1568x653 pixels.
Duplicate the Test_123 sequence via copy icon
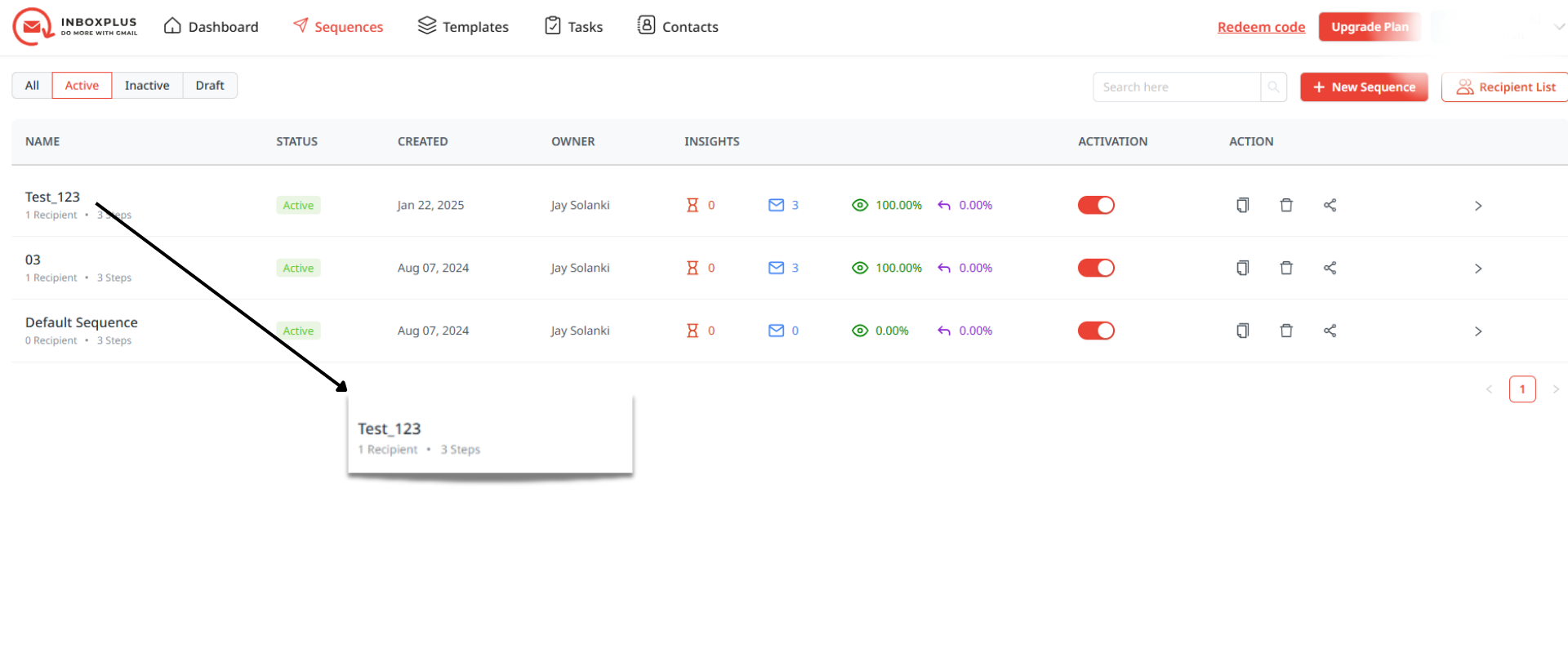(x=1242, y=205)
